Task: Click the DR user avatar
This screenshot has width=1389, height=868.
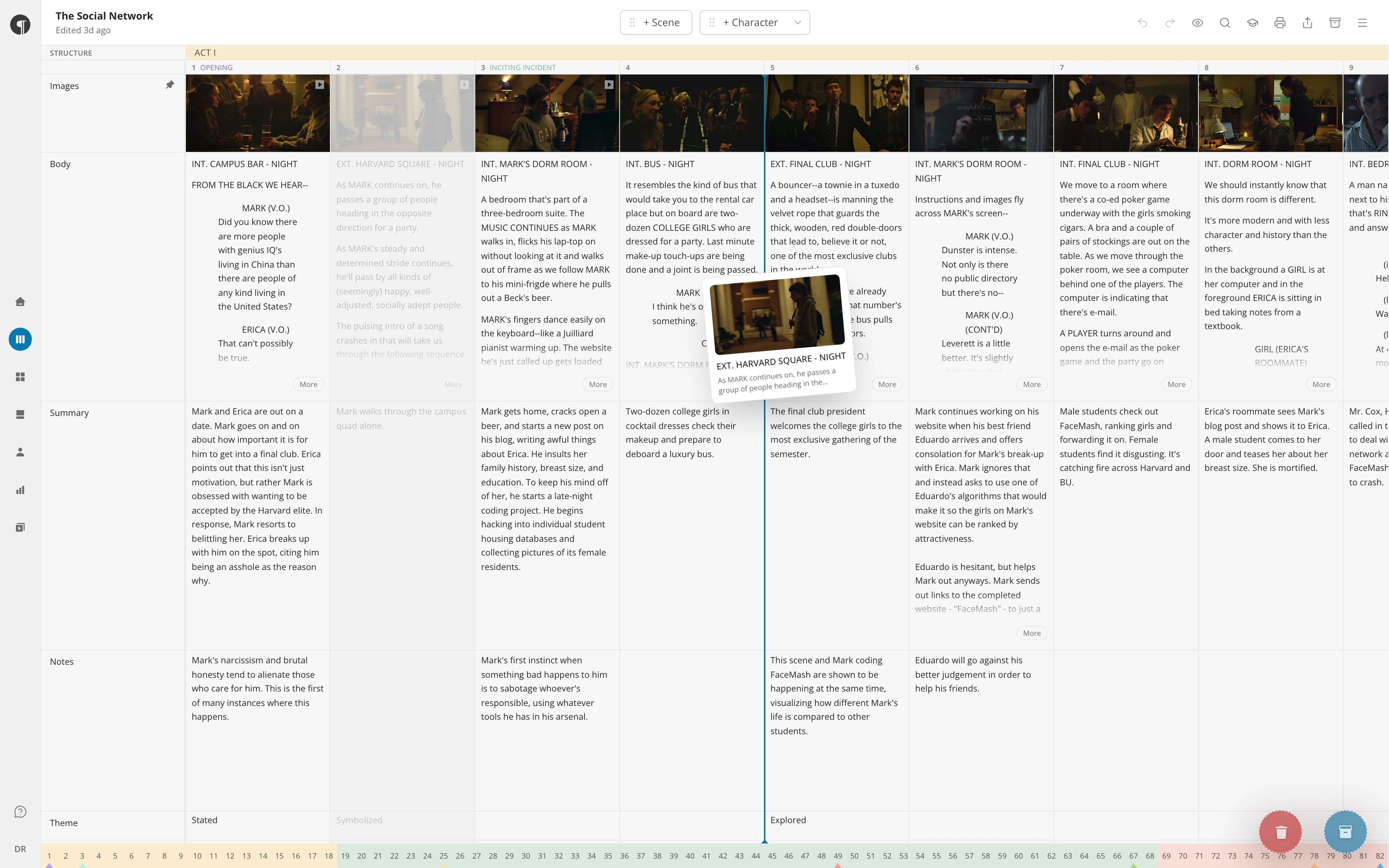Action: click(20, 849)
